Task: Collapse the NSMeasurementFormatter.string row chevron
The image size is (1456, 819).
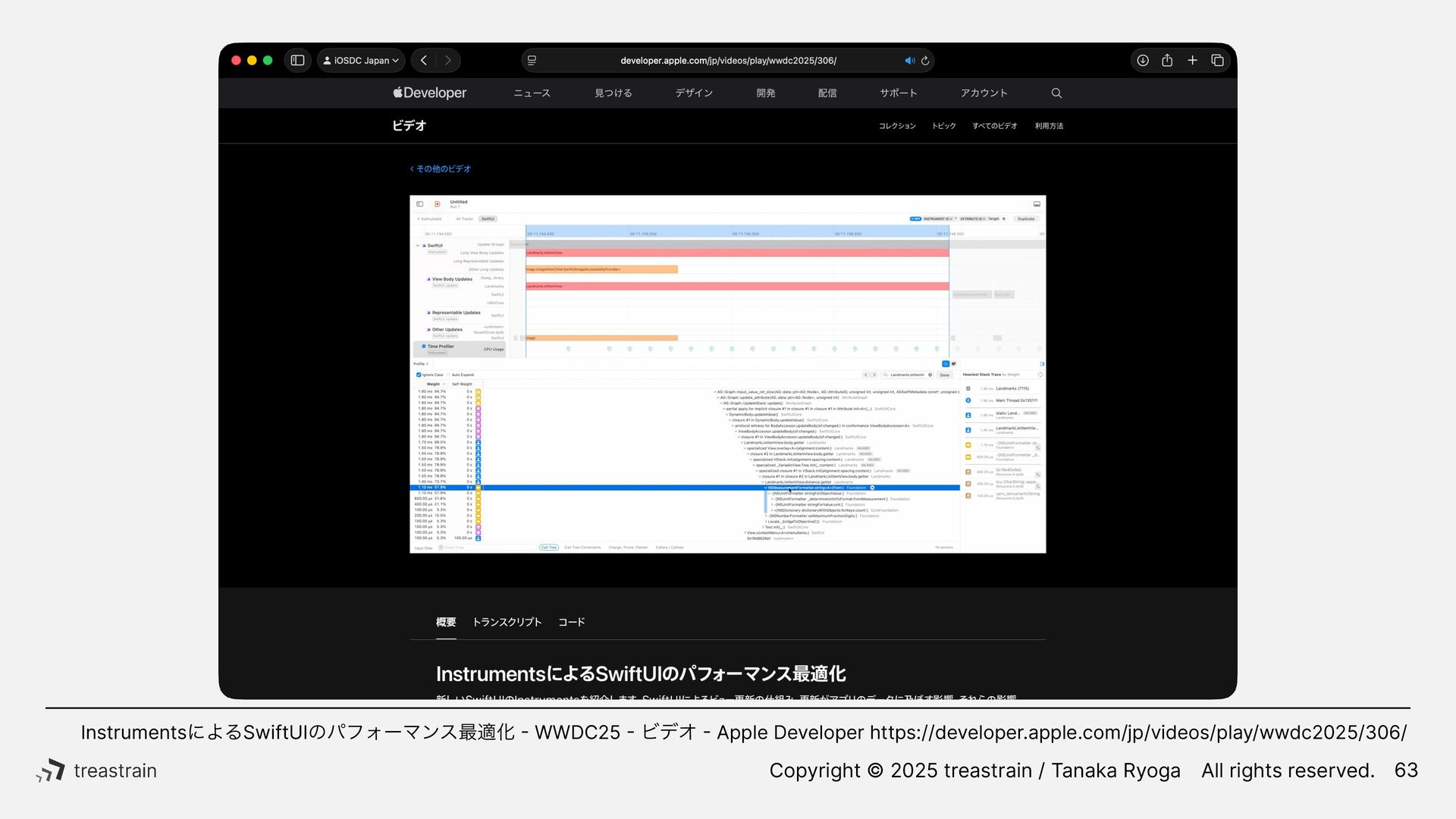Action: (x=766, y=488)
